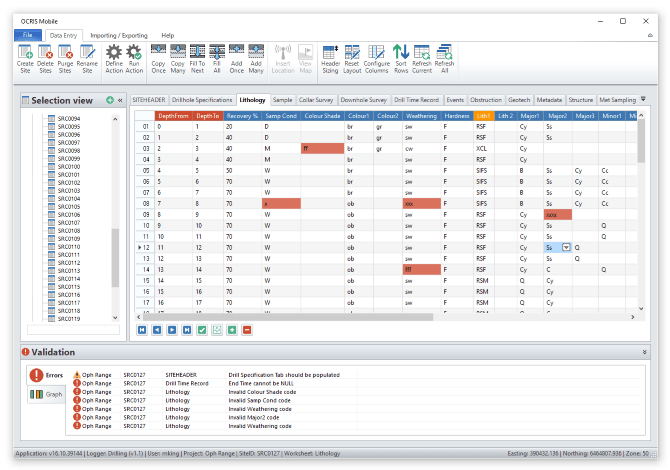The image size is (670, 470).
Task: Click the green add row button below grid
Action: coord(232,329)
